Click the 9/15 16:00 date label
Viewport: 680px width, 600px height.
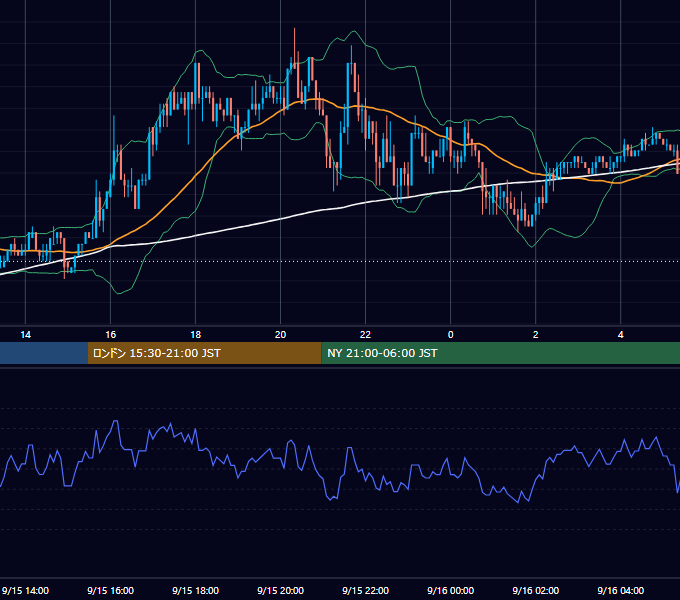(111, 590)
